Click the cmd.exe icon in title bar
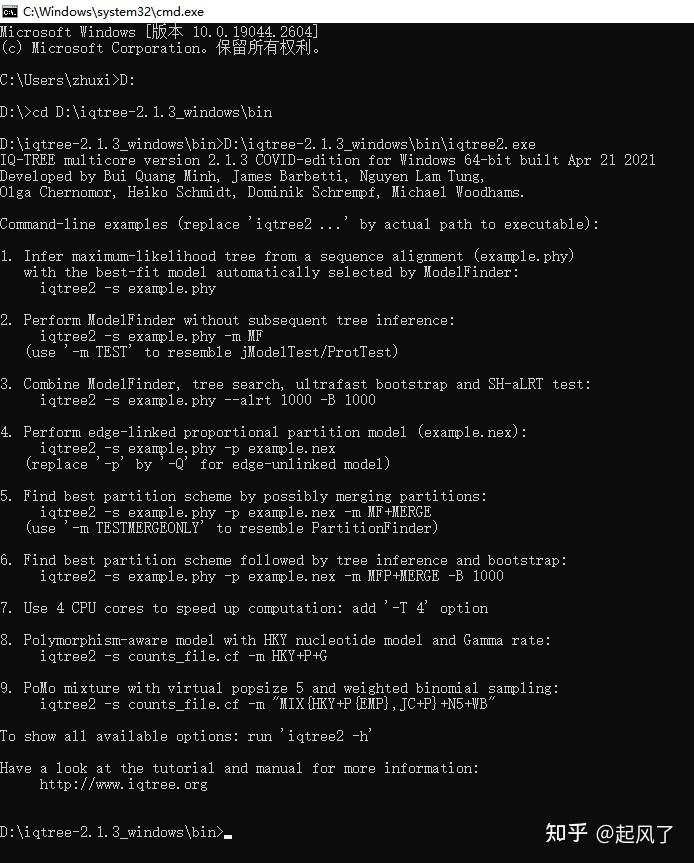Viewport: 694px width, 863px height. 10,10
